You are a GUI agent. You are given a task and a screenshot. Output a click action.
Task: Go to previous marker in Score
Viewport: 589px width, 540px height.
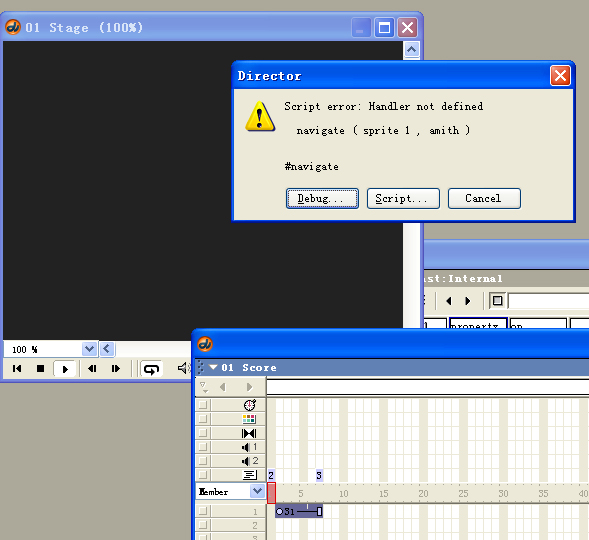(223, 387)
